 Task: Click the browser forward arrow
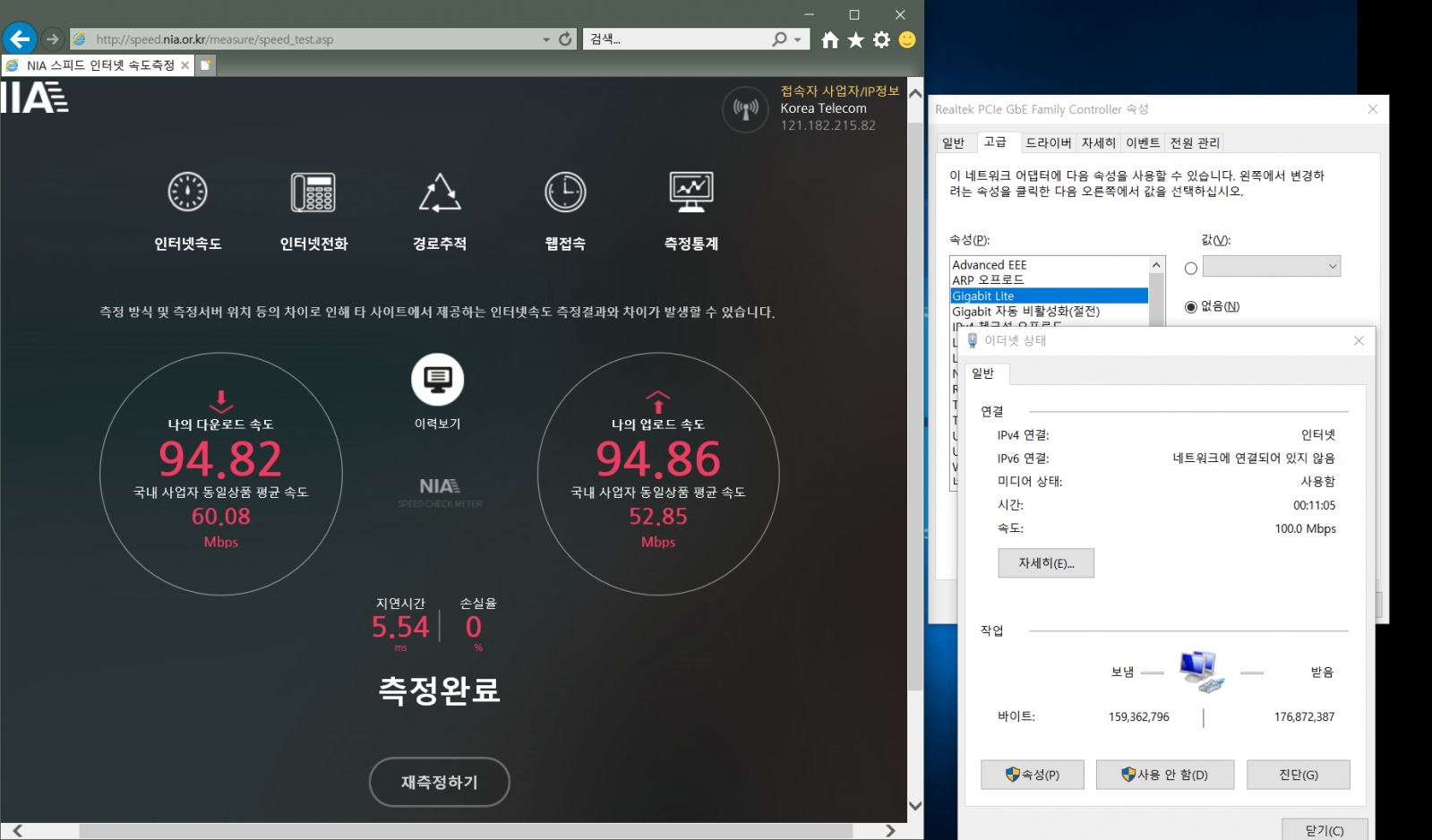click(x=52, y=39)
